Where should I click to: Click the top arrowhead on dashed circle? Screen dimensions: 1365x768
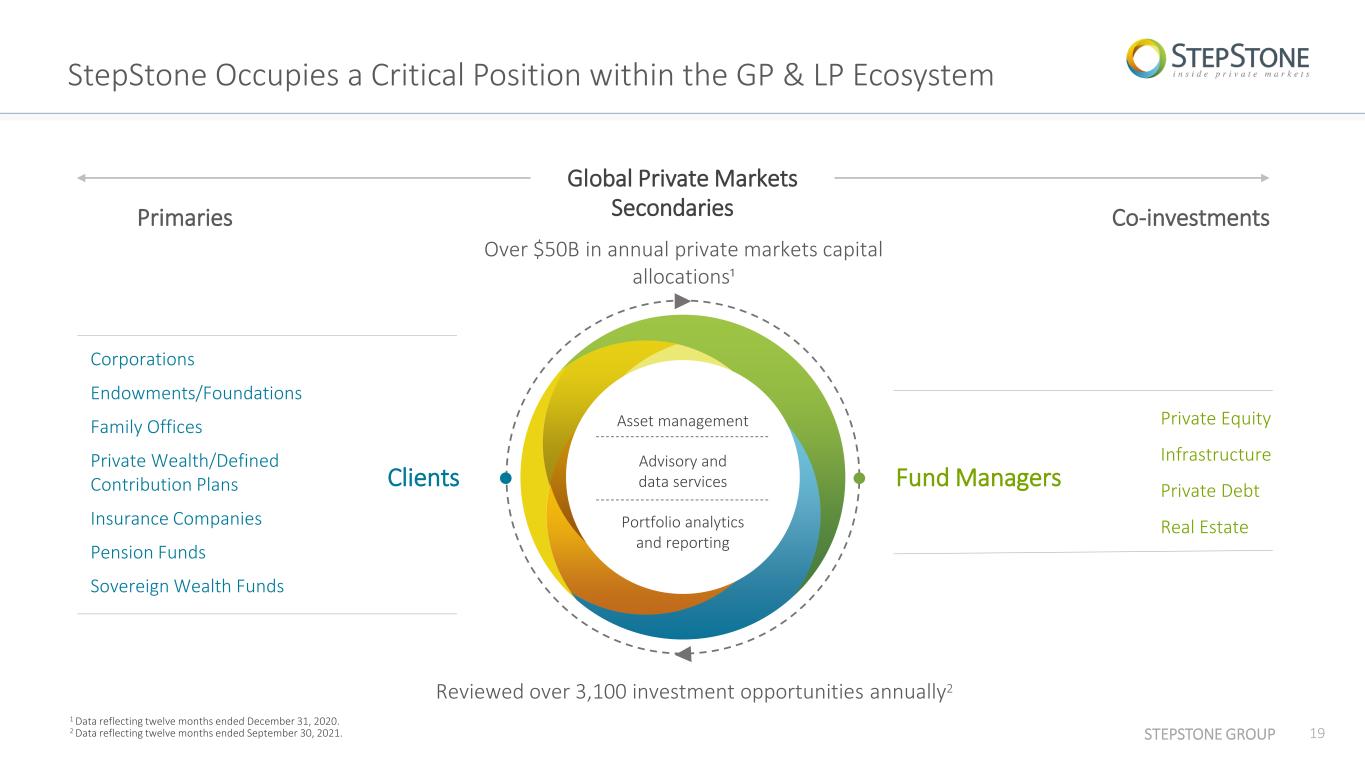point(682,301)
